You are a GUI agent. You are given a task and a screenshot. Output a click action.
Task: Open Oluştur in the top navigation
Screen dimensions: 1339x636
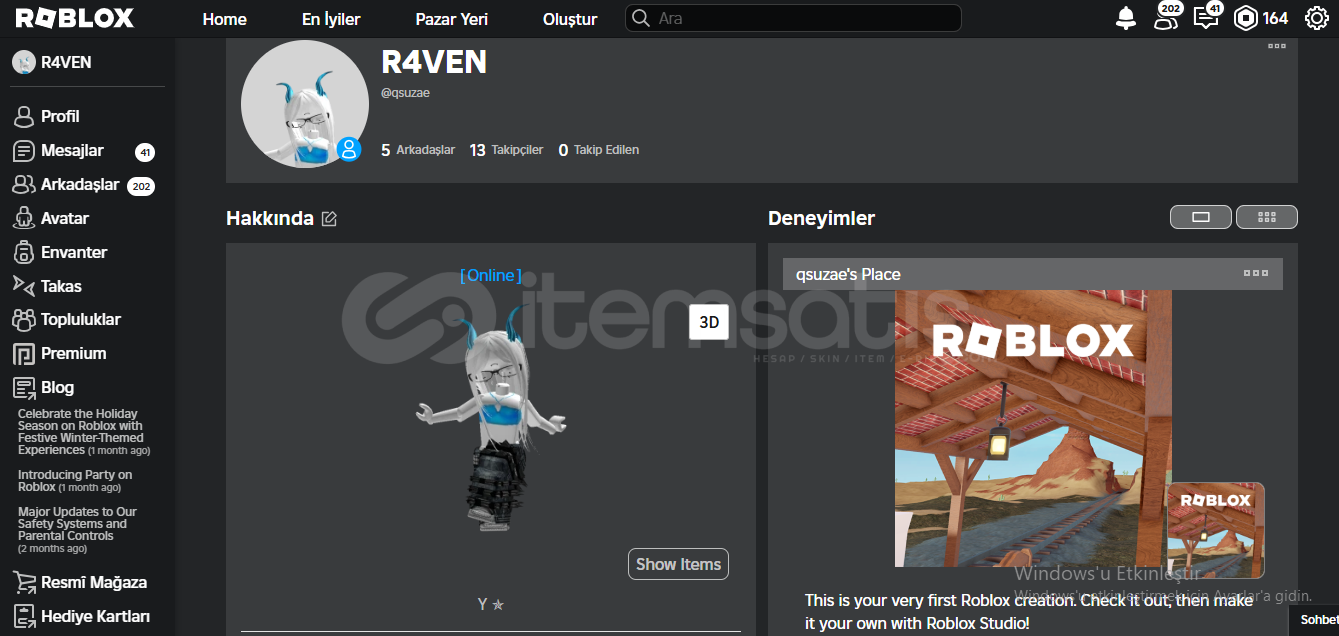tap(570, 19)
